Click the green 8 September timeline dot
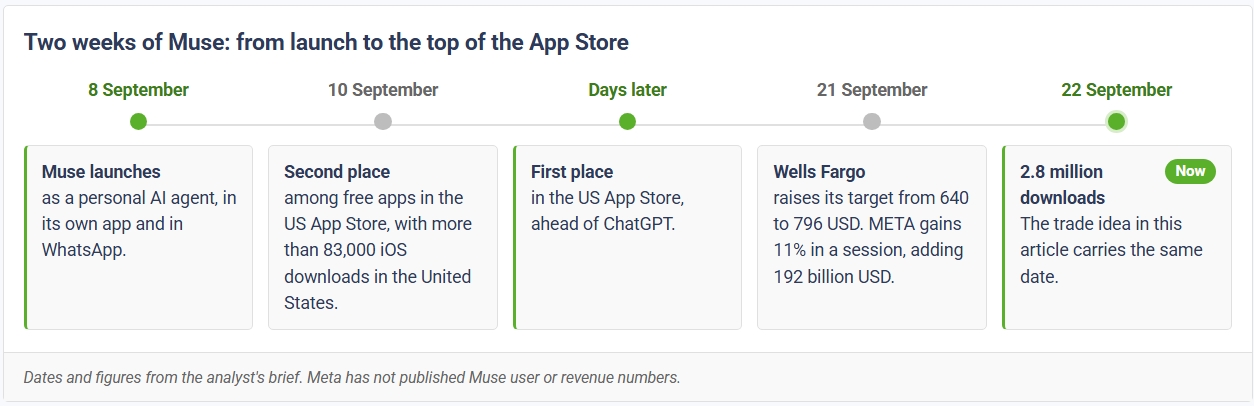The height and width of the screenshot is (406, 1254). (x=138, y=122)
